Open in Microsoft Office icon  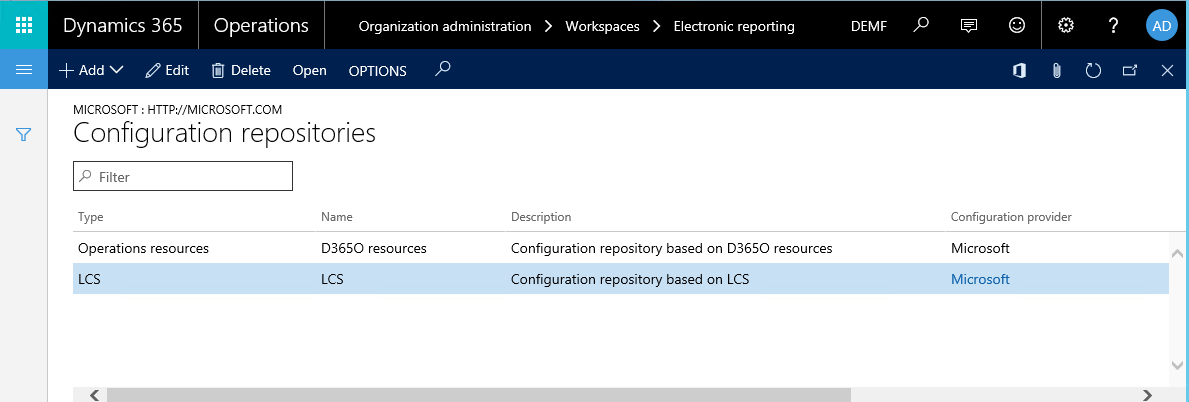tap(1019, 71)
